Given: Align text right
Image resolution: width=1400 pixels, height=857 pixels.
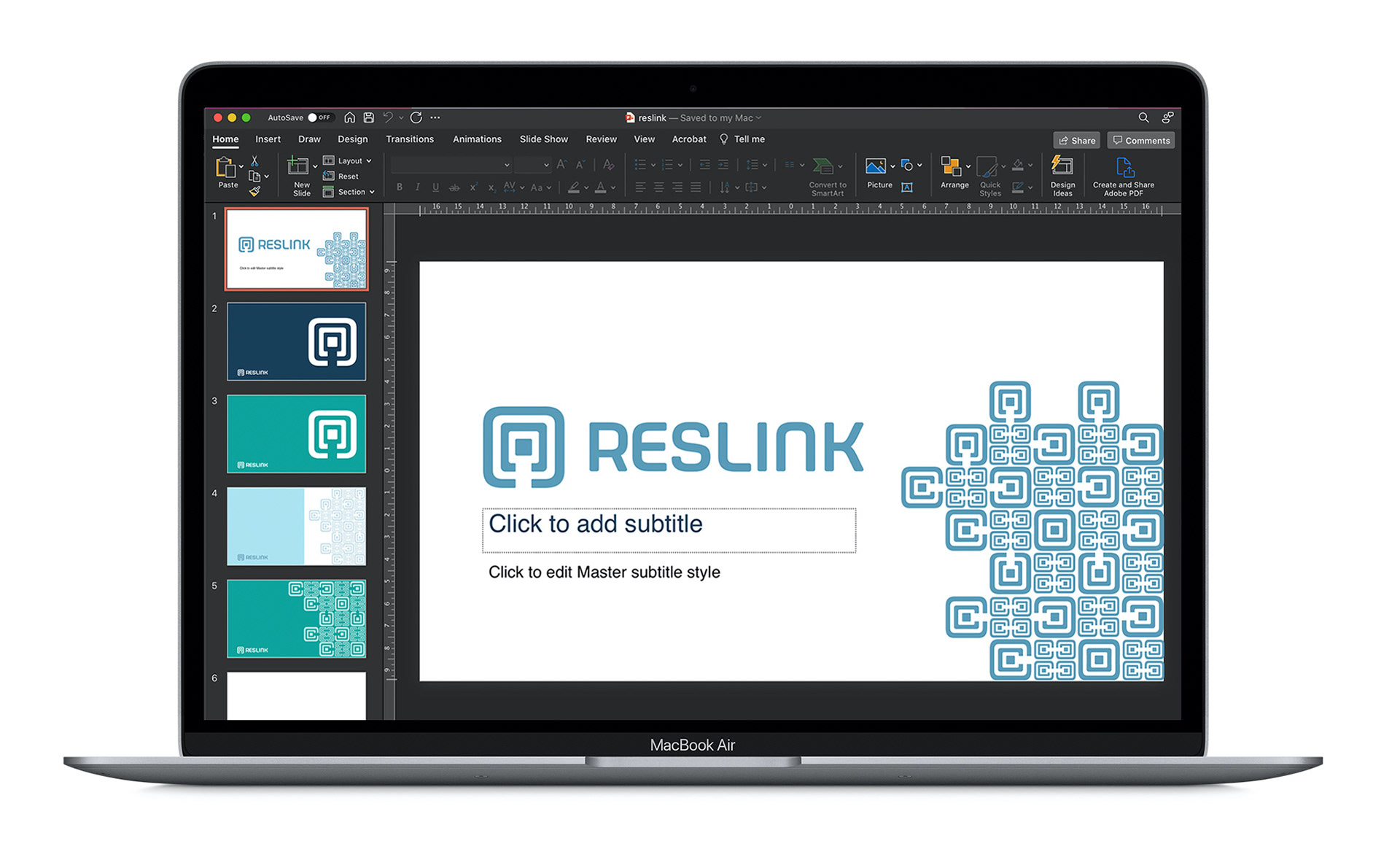Looking at the screenshot, I should pyautogui.click(x=677, y=187).
